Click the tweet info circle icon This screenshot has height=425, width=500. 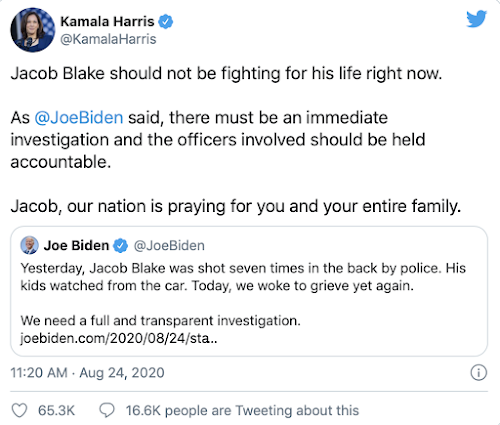tap(479, 372)
